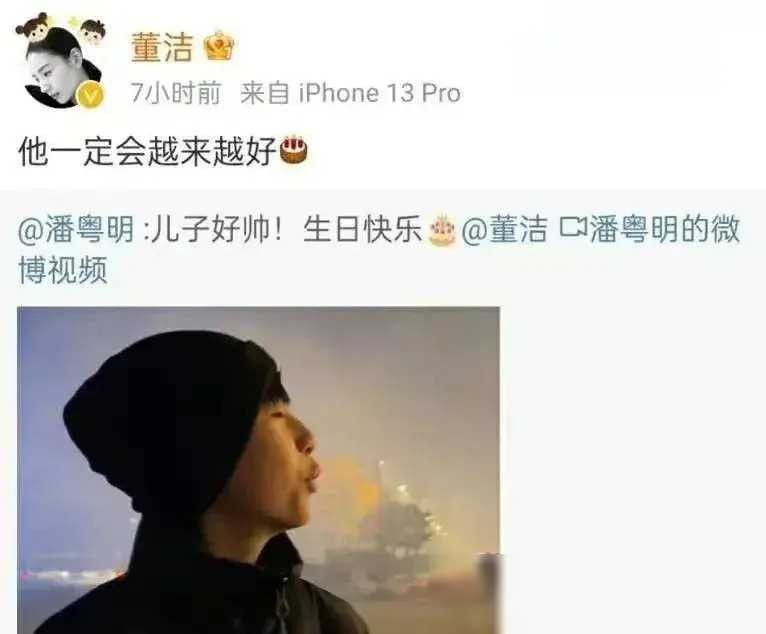The height and width of the screenshot is (634, 766).
Task: Tap the 7小时前 post timestamp
Action: pyautogui.click(x=175, y=93)
